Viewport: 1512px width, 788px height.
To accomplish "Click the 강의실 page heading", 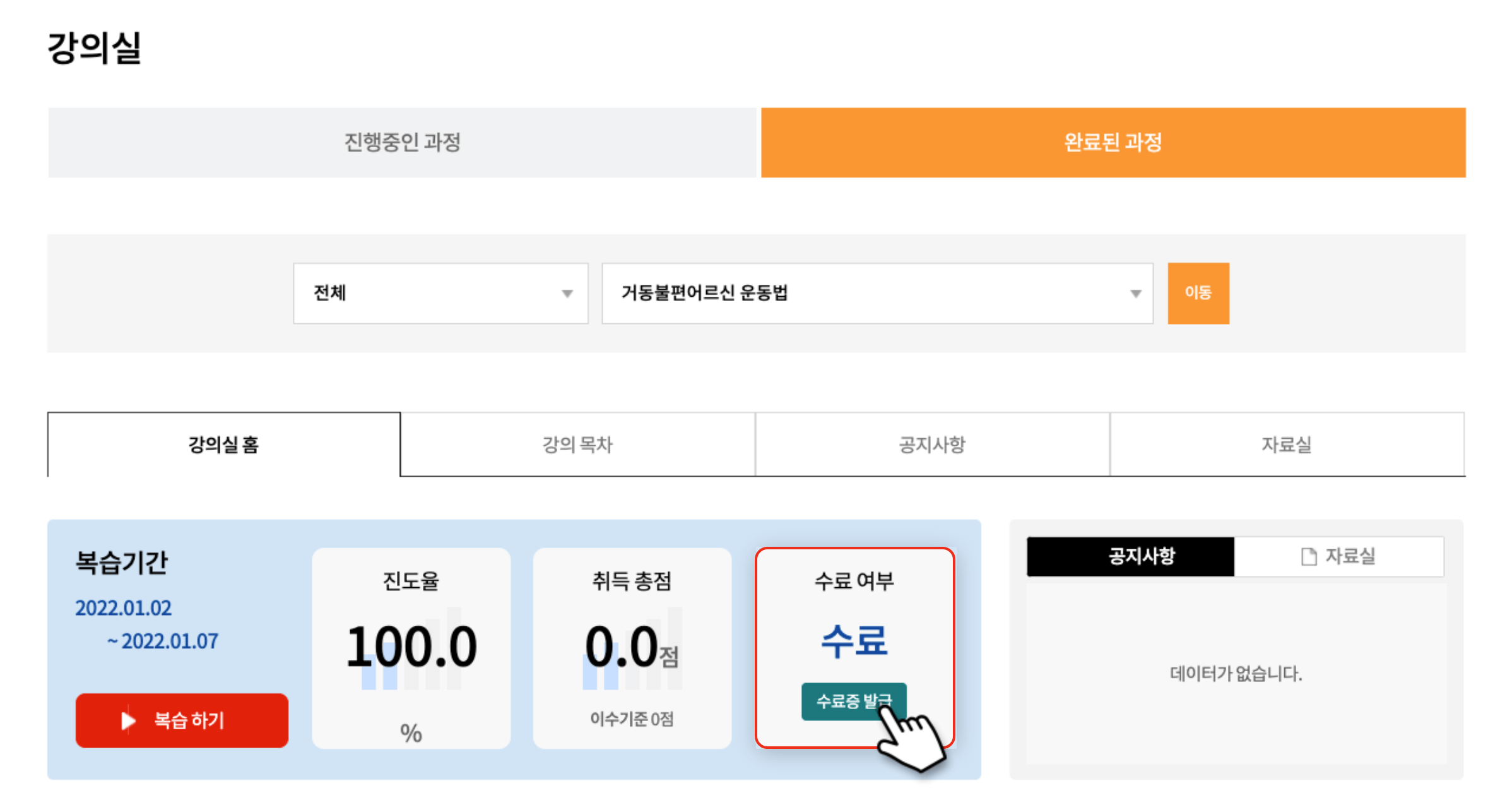I will click(x=95, y=48).
